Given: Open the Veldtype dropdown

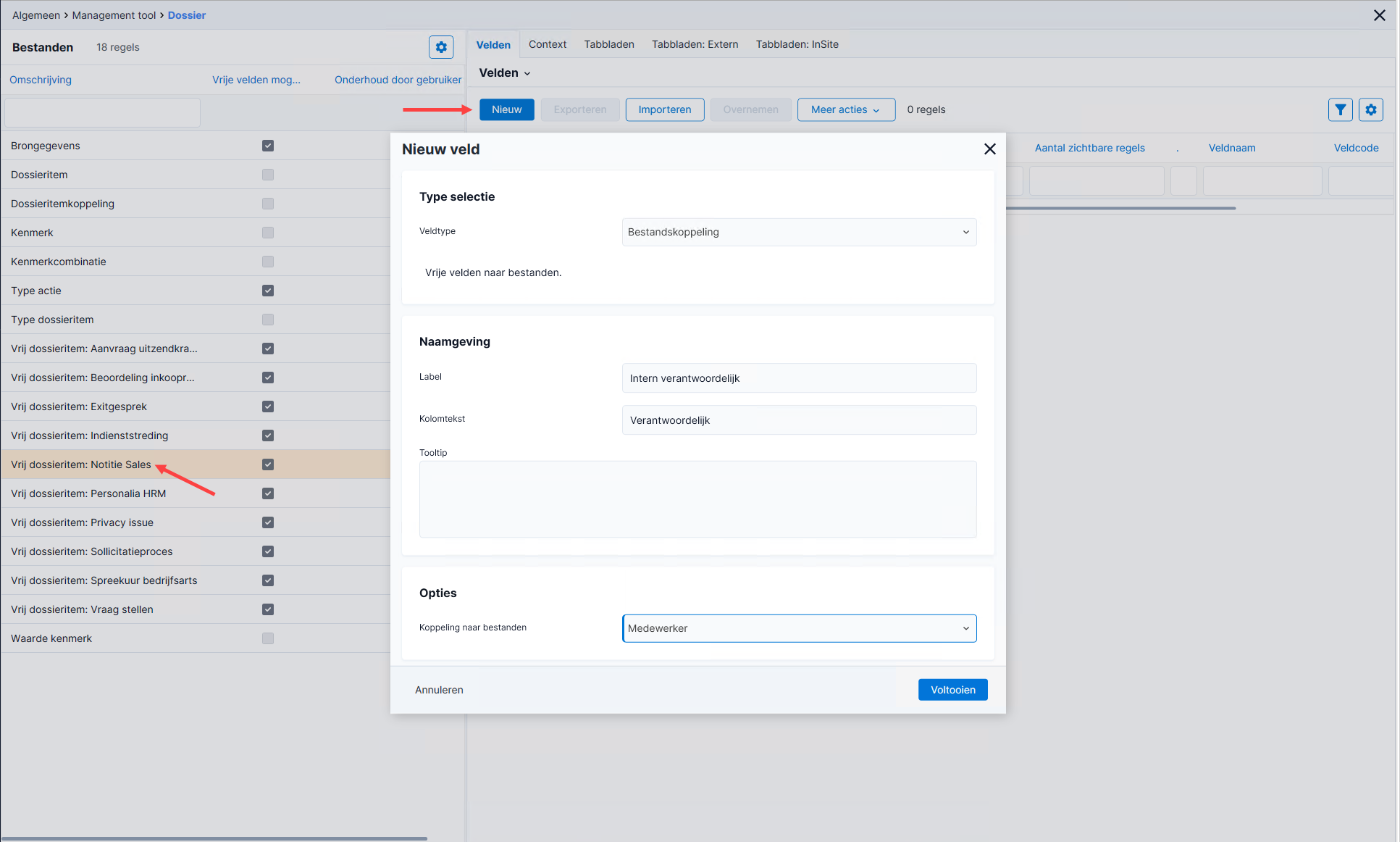Looking at the screenshot, I should point(799,232).
